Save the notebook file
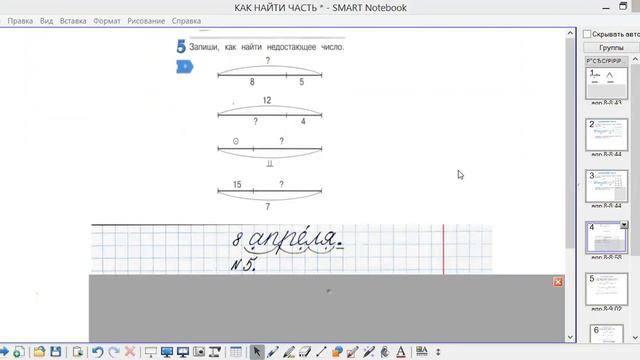The image size is (640, 360). 56,351
